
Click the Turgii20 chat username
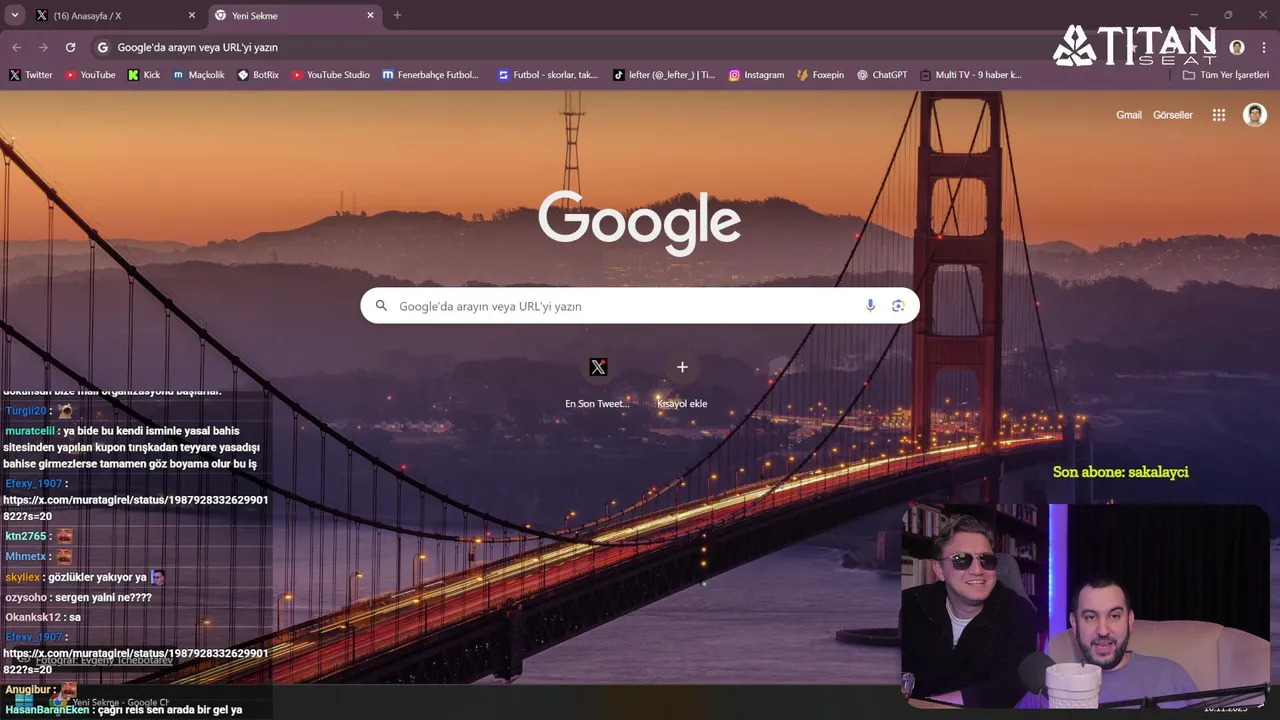26,411
